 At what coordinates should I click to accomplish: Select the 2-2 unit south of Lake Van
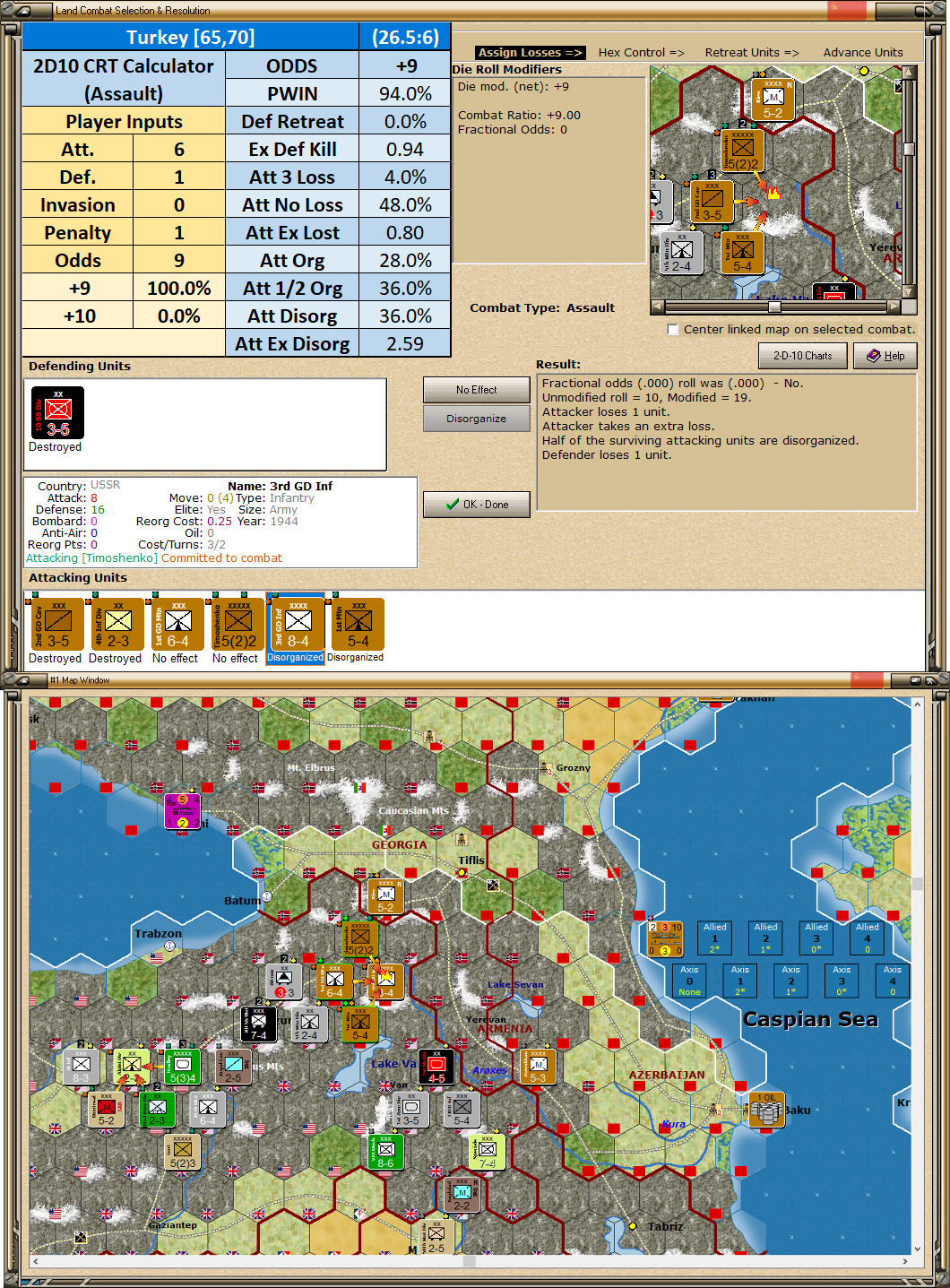point(462,1194)
